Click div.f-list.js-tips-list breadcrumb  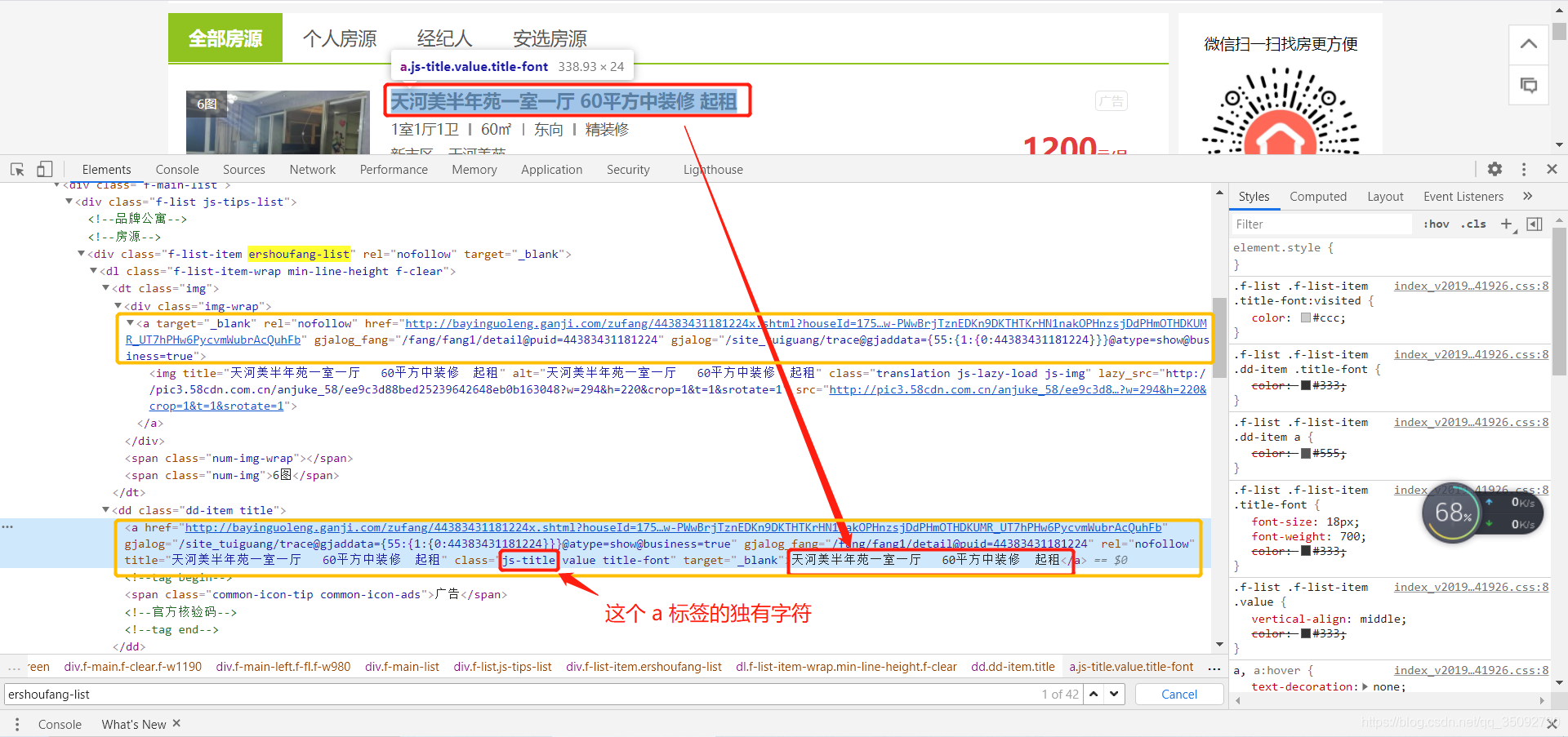coord(503,667)
